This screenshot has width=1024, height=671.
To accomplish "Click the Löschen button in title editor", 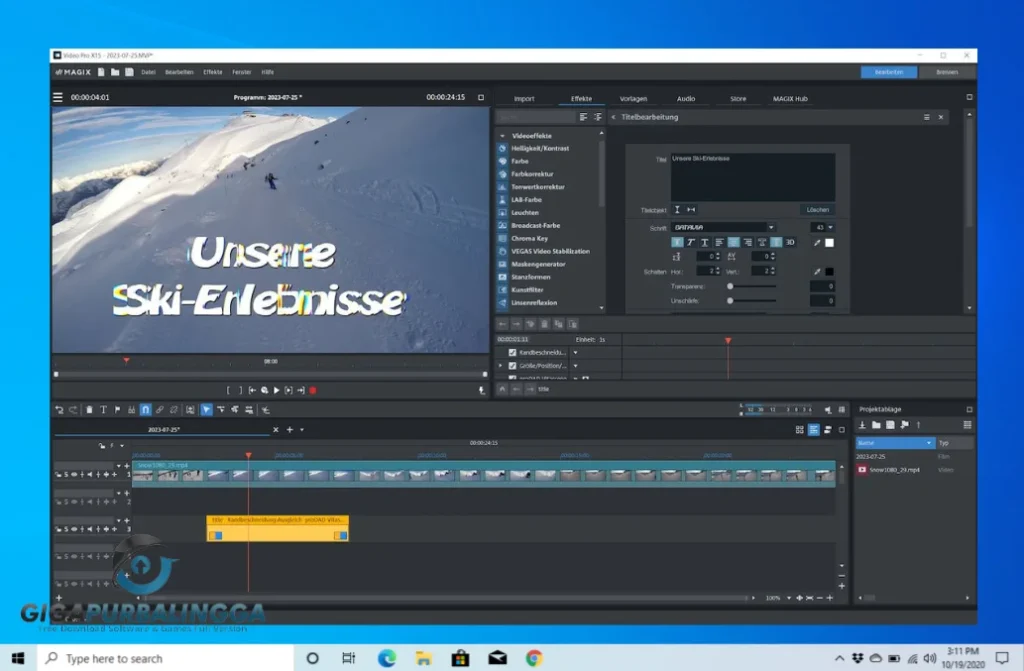I will click(x=818, y=209).
